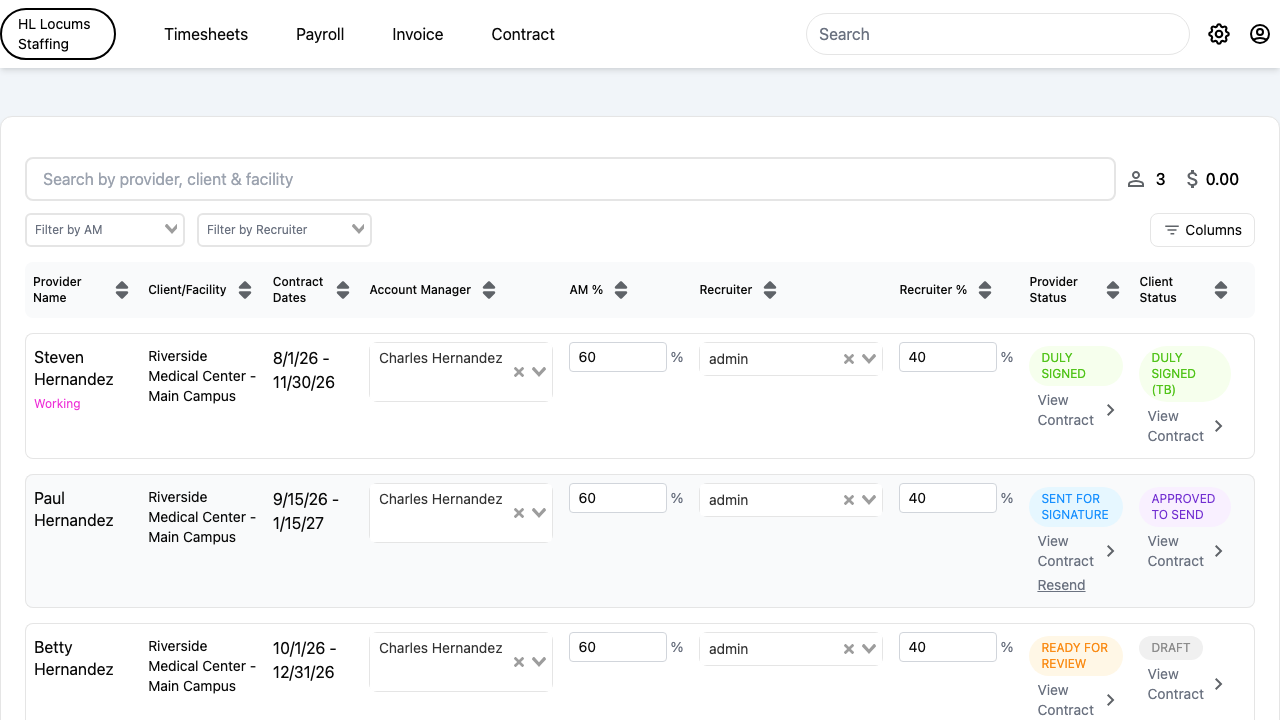This screenshot has width=1280, height=720.
Task: Clear account manager for Steven Hernandez
Action: pos(519,372)
